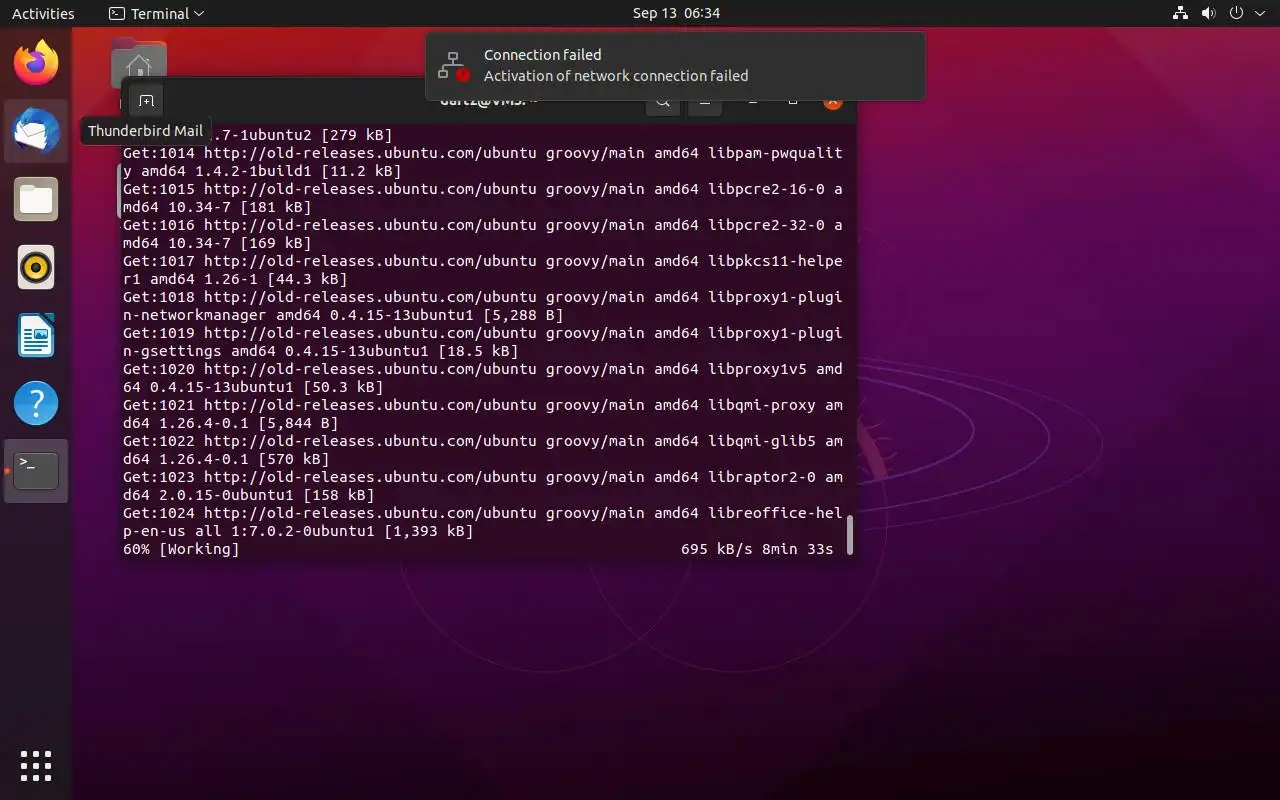1280x800 pixels.
Task: Open the Activities overview
Action: click(x=43, y=13)
